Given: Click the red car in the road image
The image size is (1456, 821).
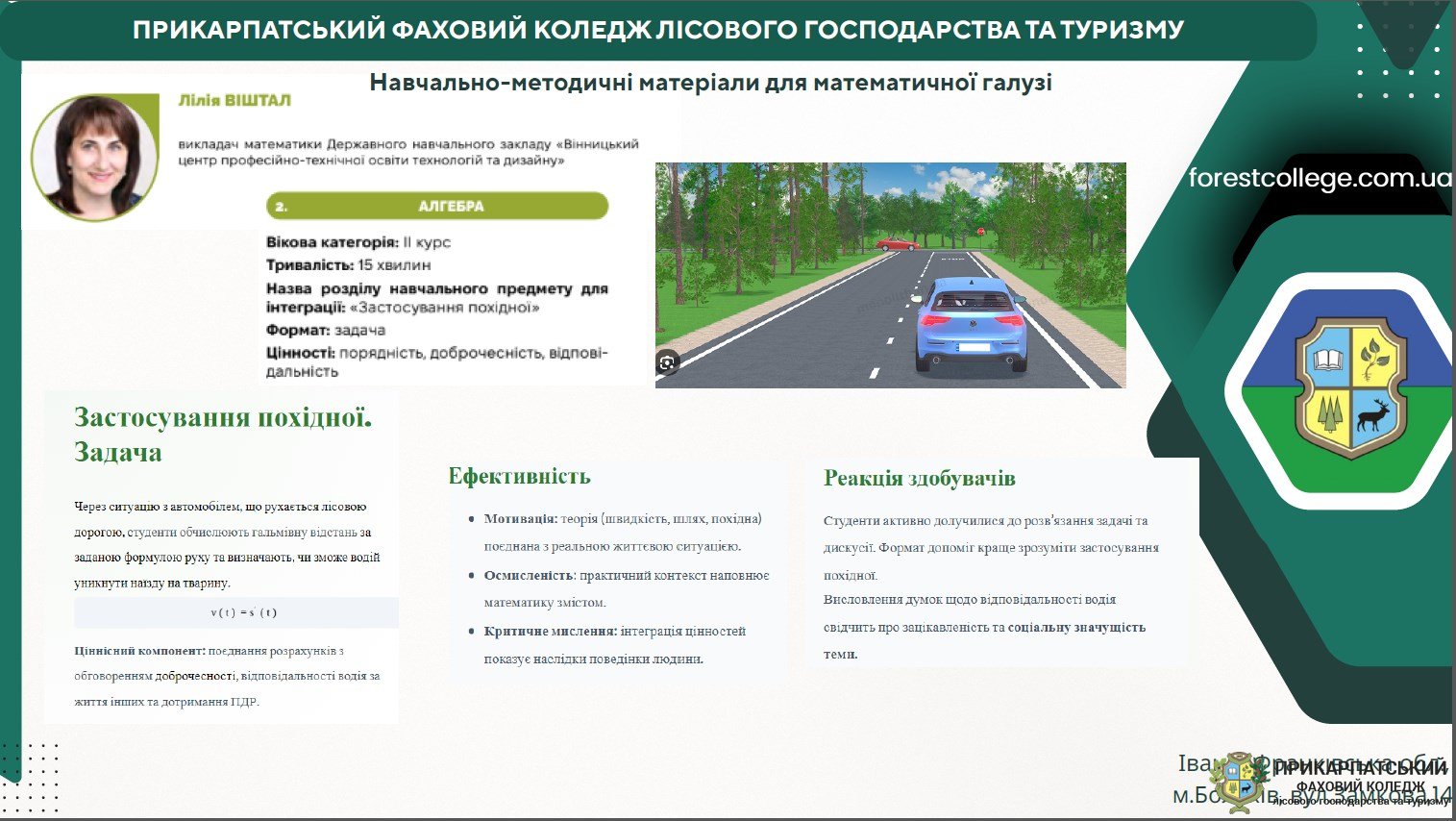Looking at the screenshot, I should tap(898, 244).
